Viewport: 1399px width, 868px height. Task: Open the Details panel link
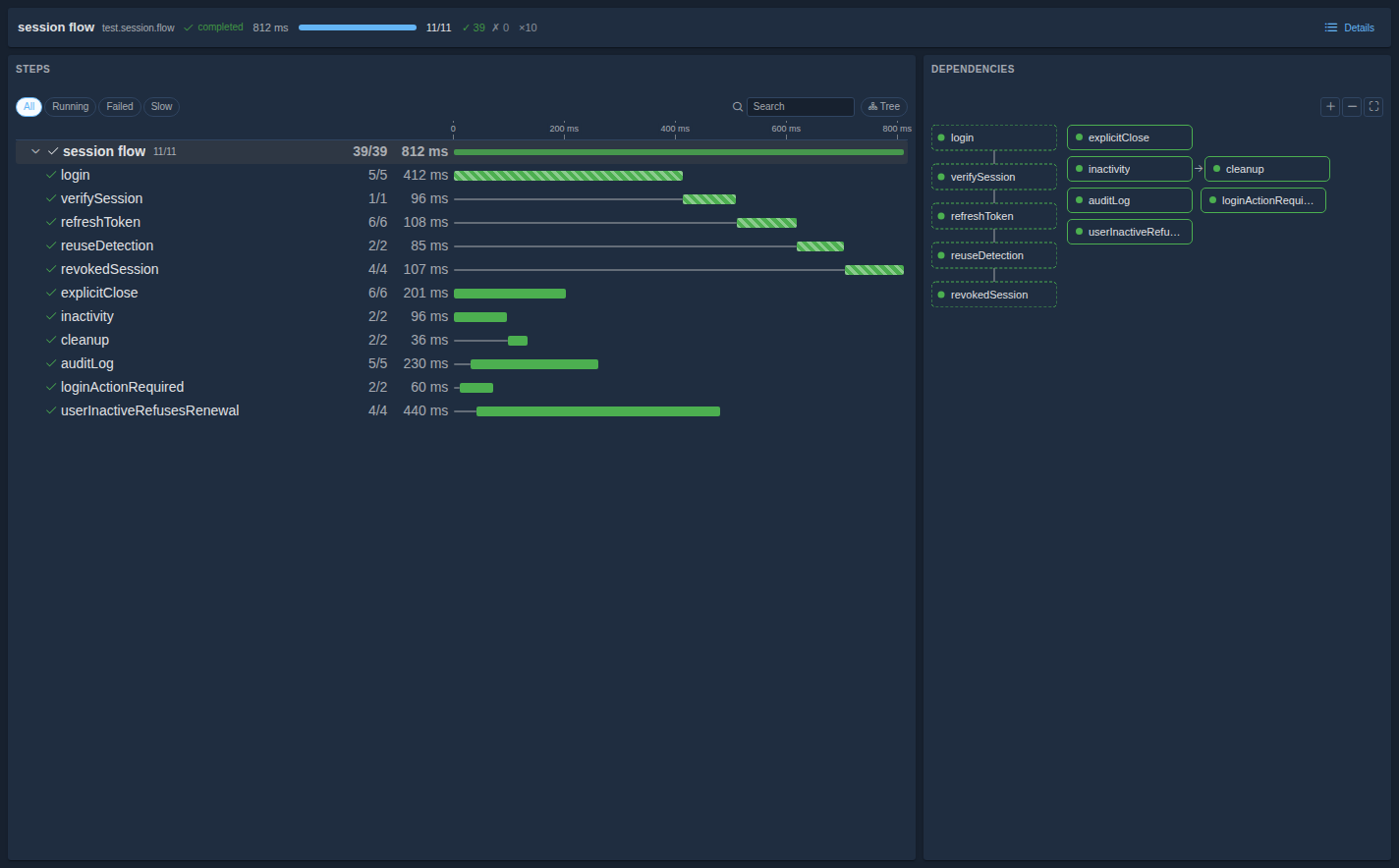tap(1350, 27)
